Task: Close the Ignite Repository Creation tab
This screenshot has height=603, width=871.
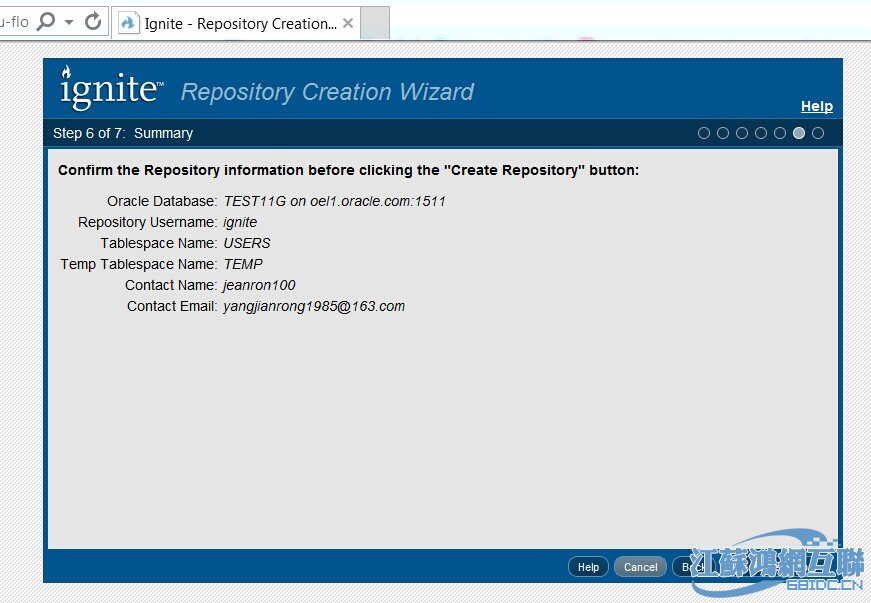Action: [x=348, y=23]
